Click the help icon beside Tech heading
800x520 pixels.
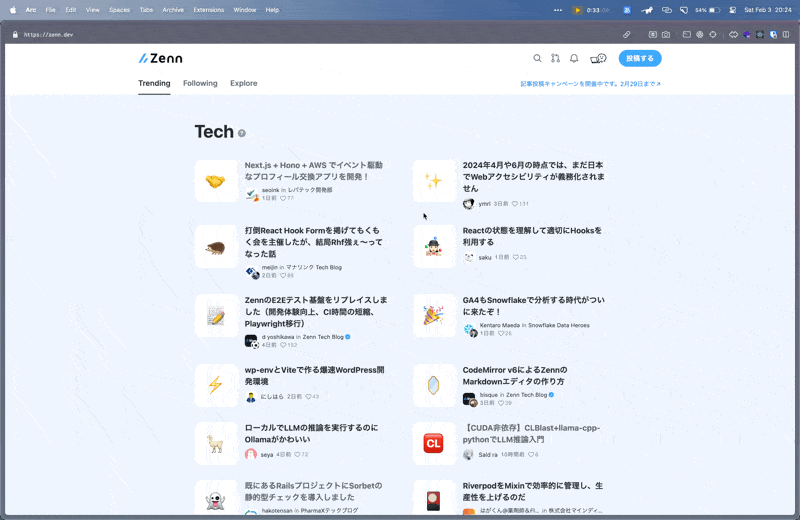point(242,133)
